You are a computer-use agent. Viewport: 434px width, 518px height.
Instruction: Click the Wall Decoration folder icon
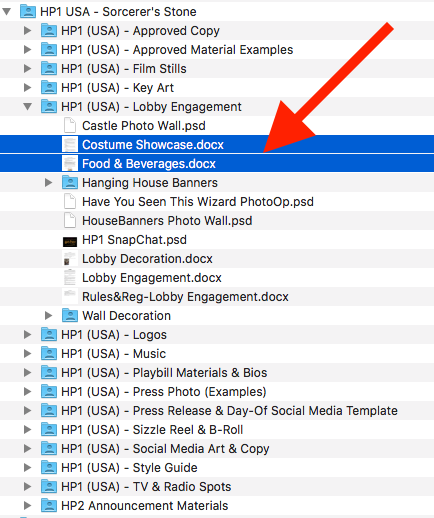pyautogui.click(x=70, y=316)
